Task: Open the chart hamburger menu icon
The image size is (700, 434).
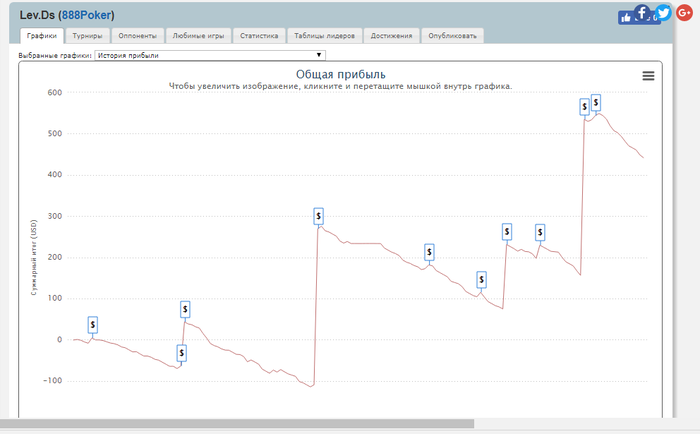Action: click(x=648, y=76)
